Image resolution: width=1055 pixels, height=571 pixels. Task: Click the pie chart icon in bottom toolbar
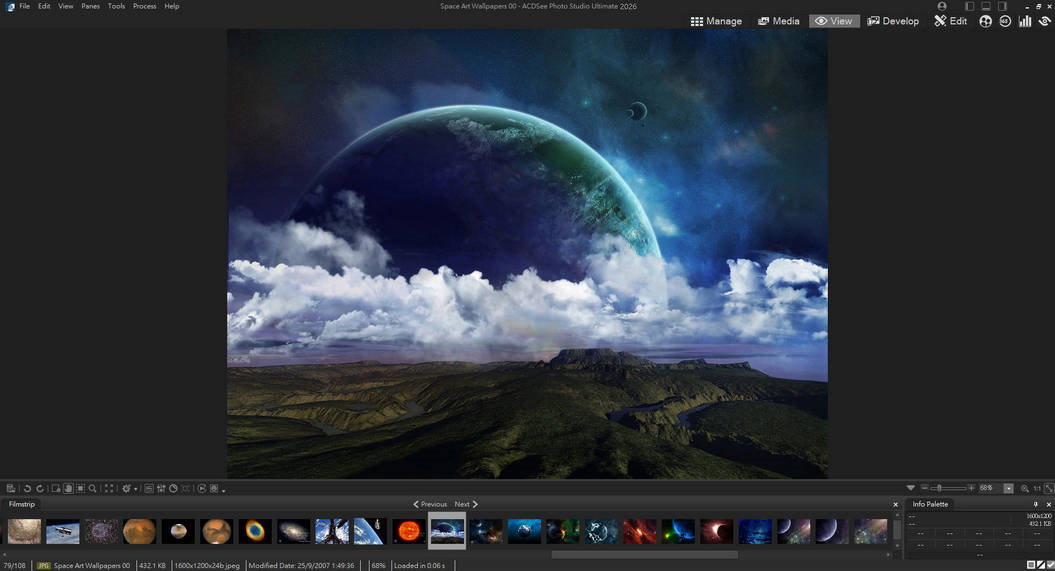173,488
